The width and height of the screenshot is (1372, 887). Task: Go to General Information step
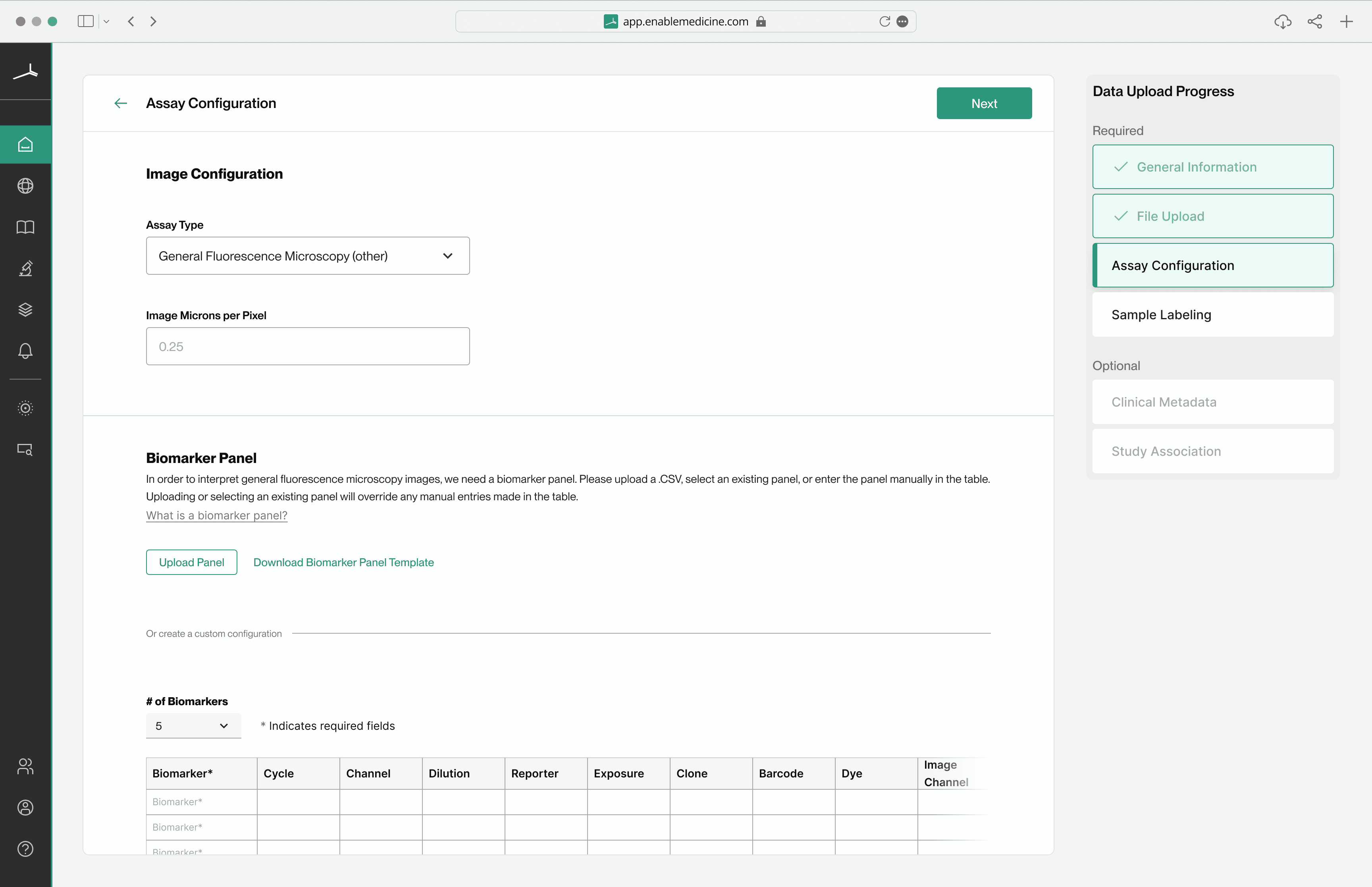1212,167
